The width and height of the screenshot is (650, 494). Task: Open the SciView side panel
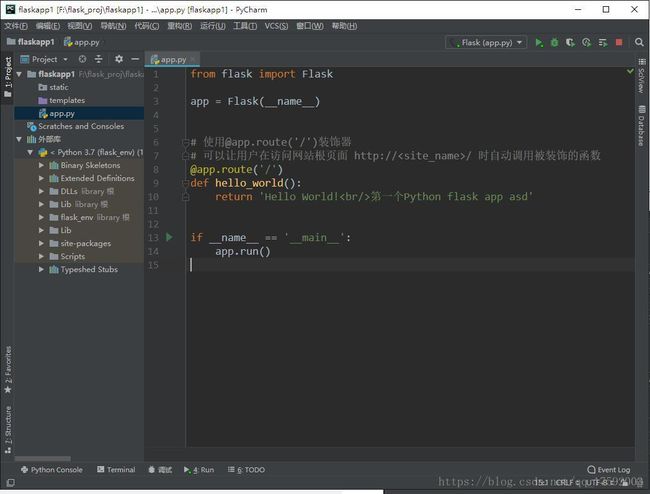pyautogui.click(x=641, y=75)
